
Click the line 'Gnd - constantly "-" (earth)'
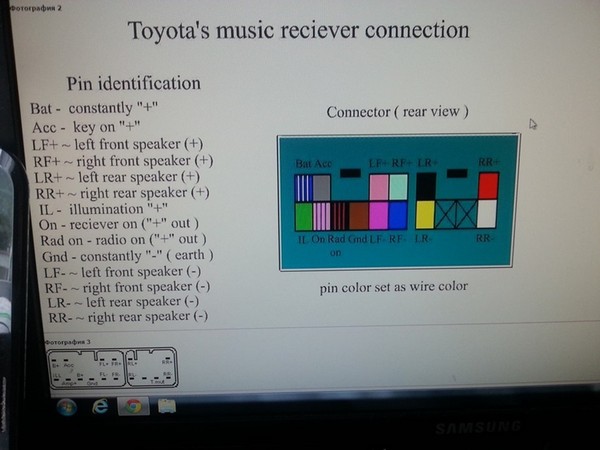128,256
